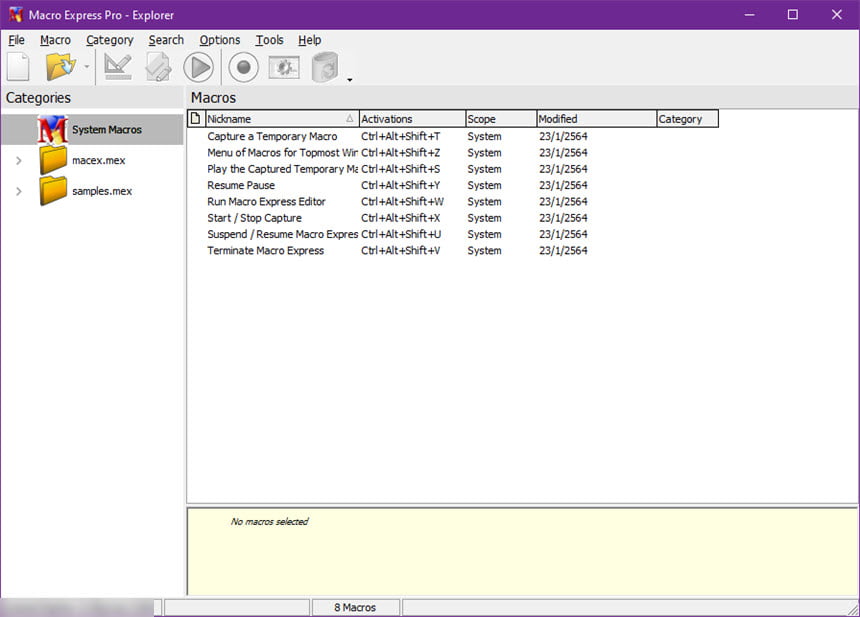Click the 8 Macros status bar entry

(x=355, y=607)
